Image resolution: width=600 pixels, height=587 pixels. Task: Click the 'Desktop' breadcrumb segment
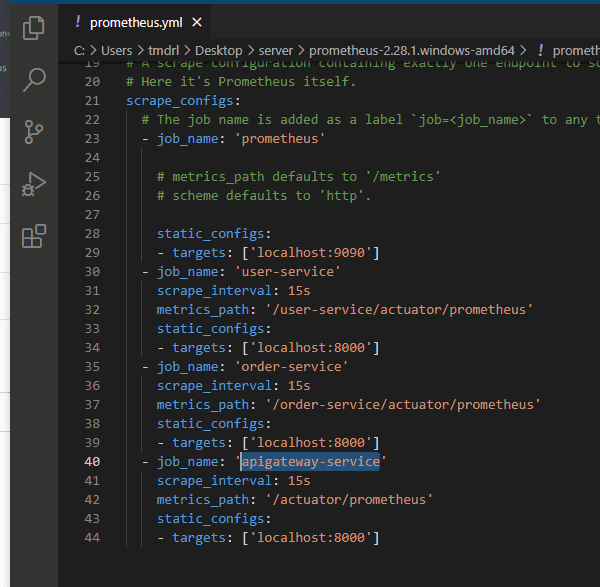click(218, 51)
